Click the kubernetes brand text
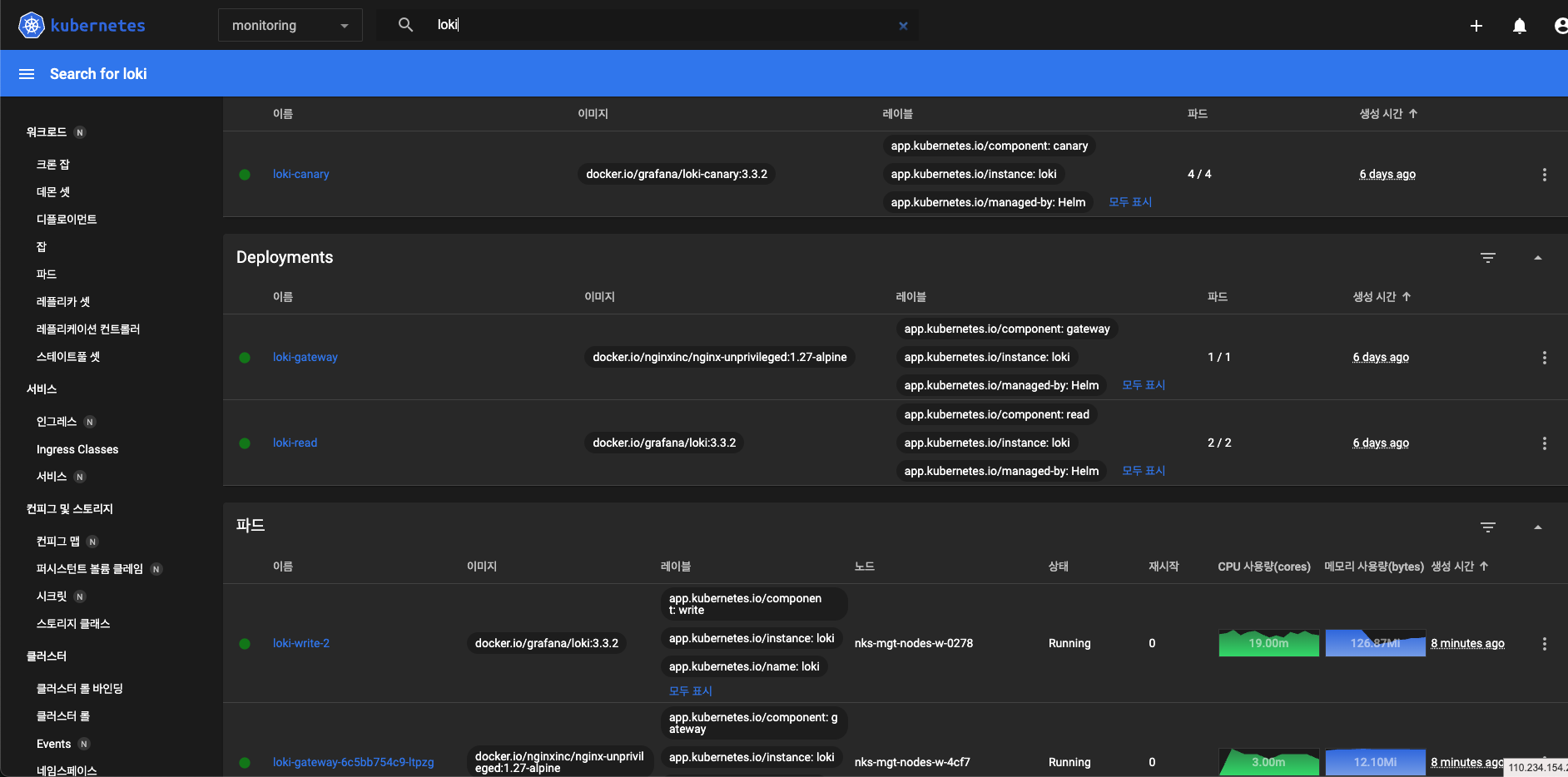This screenshot has width=1568, height=777. (98, 25)
